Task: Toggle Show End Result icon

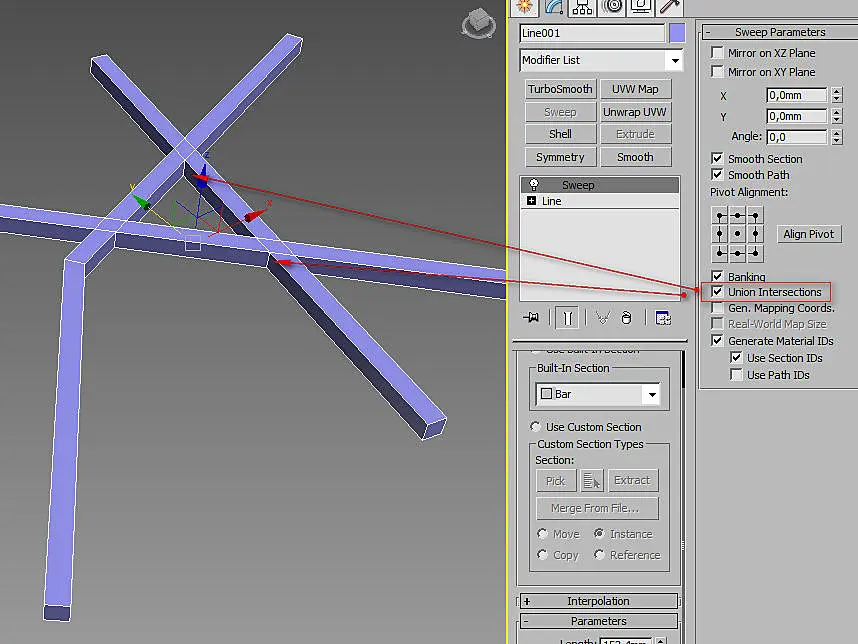Action: click(567, 318)
